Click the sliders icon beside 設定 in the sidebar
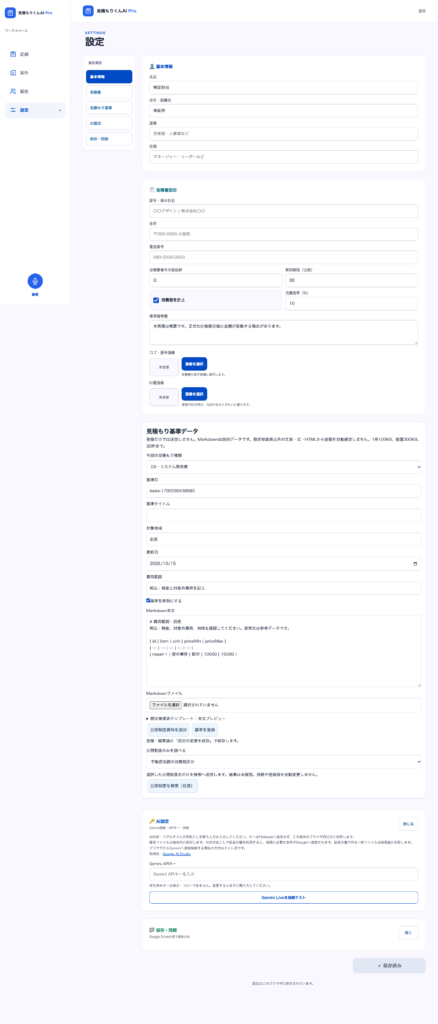The image size is (438, 1024). 13,110
